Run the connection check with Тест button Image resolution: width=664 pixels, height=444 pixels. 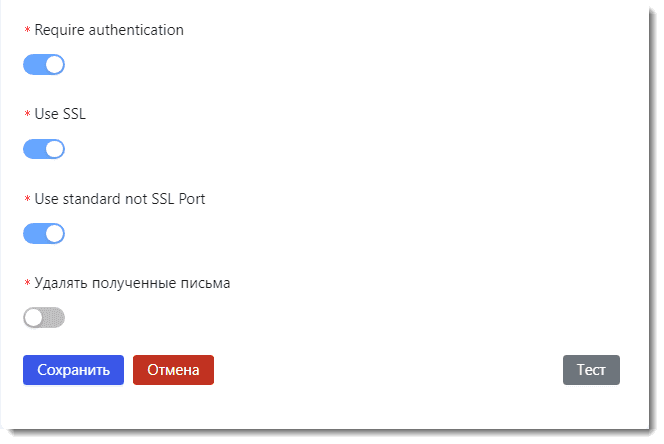(591, 370)
